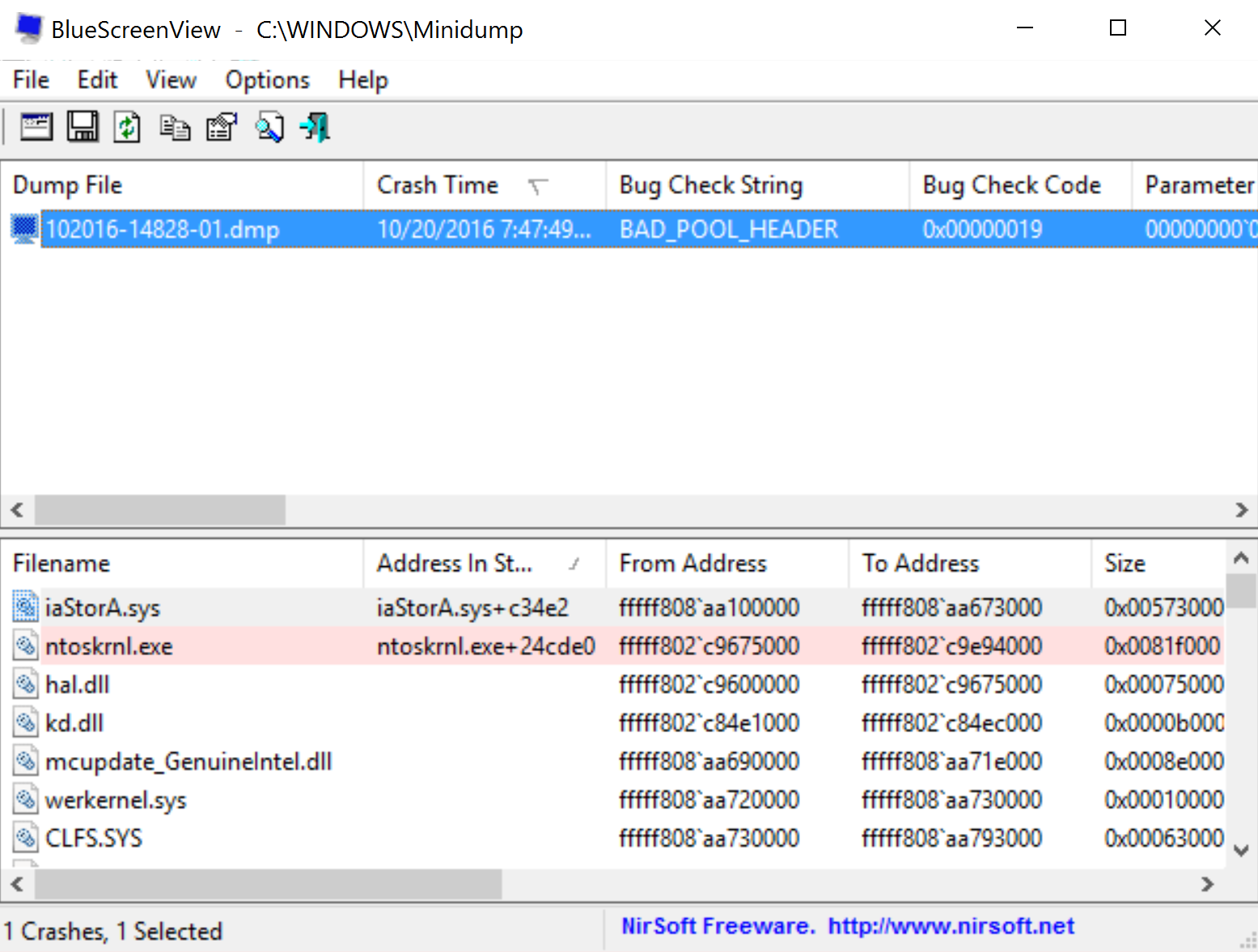Select the werkernel.sys driver row

pyautogui.click(x=612, y=799)
